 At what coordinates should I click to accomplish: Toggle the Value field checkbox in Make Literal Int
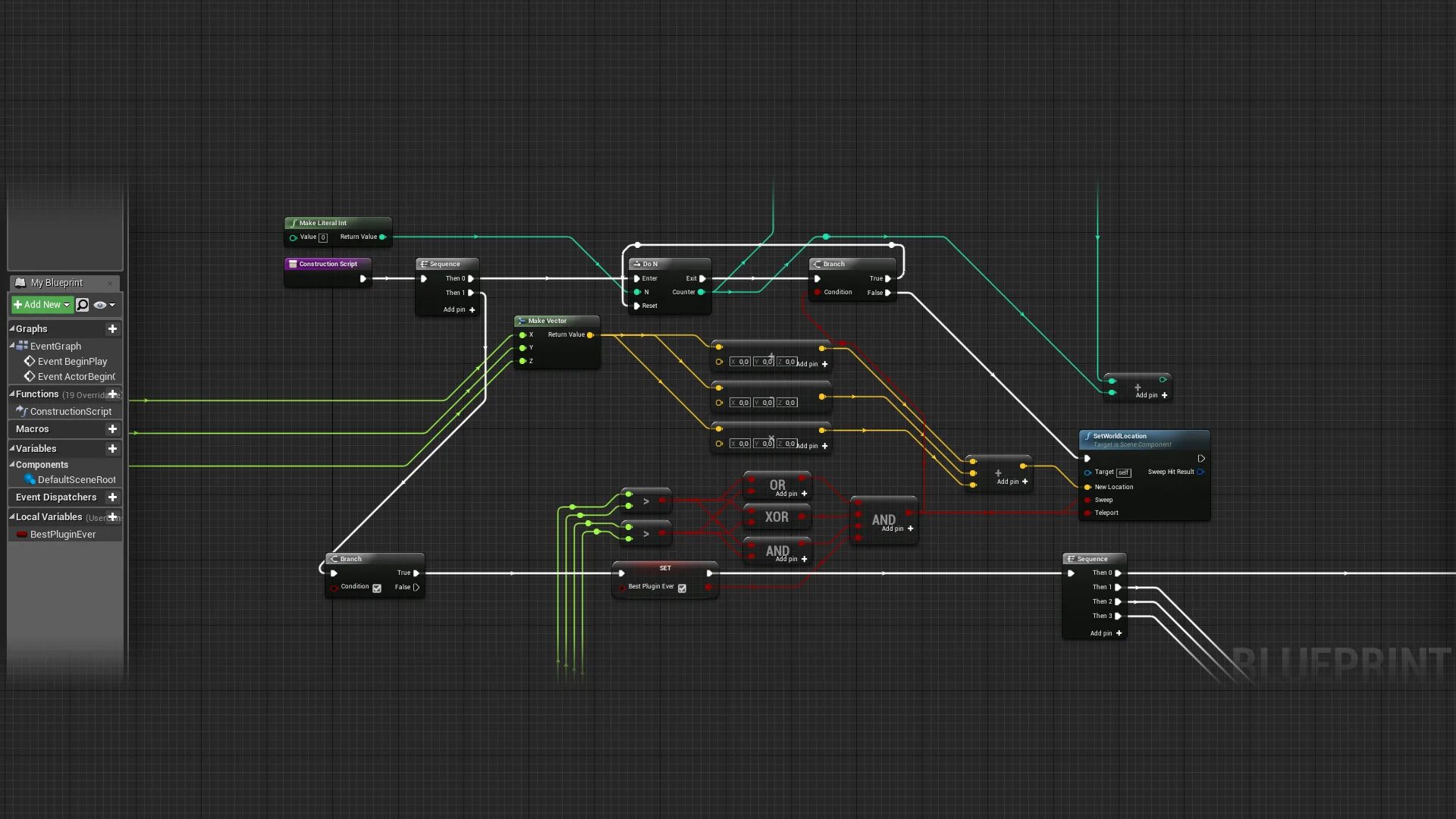click(x=323, y=237)
